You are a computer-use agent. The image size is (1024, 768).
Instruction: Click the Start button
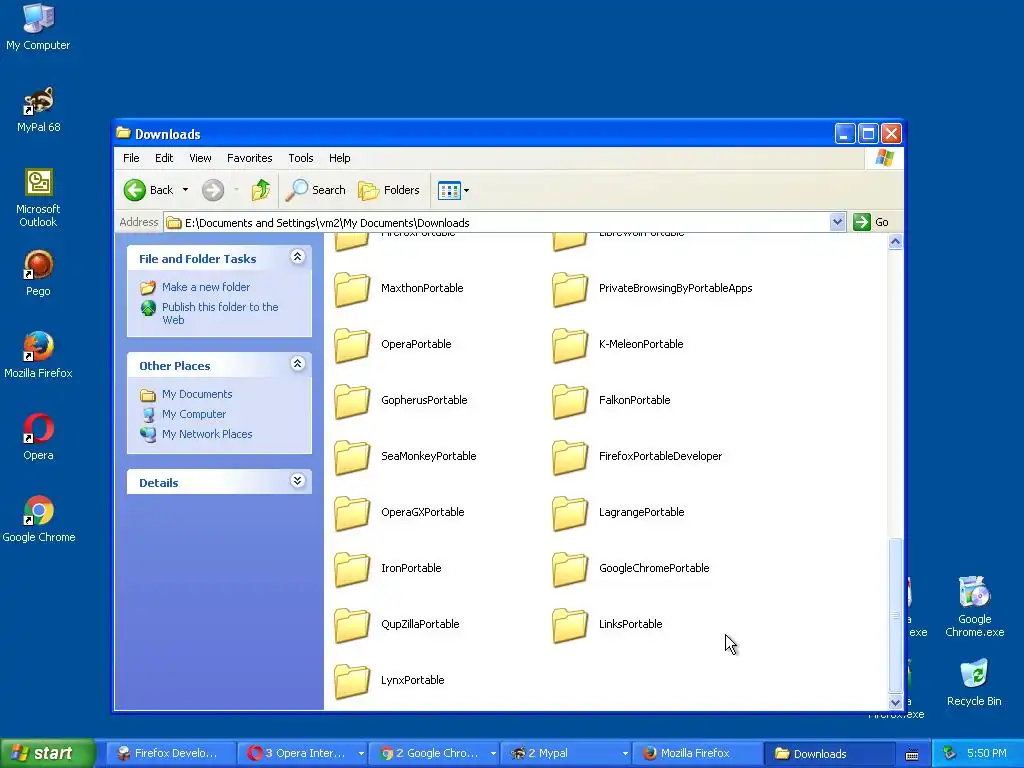click(47, 754)
